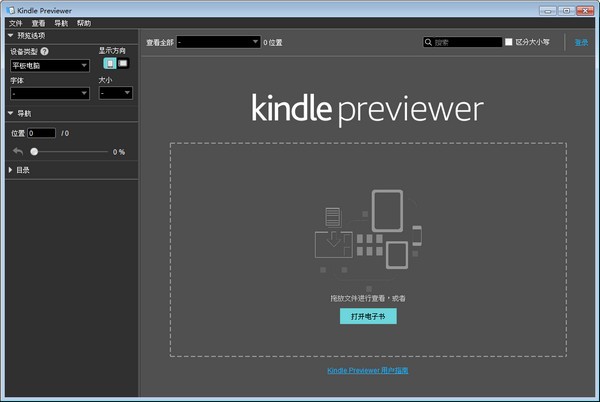Viewport: 600px width, 402px height.
Task: Open the 文件 menu
Action: click(x=15, y=22)
